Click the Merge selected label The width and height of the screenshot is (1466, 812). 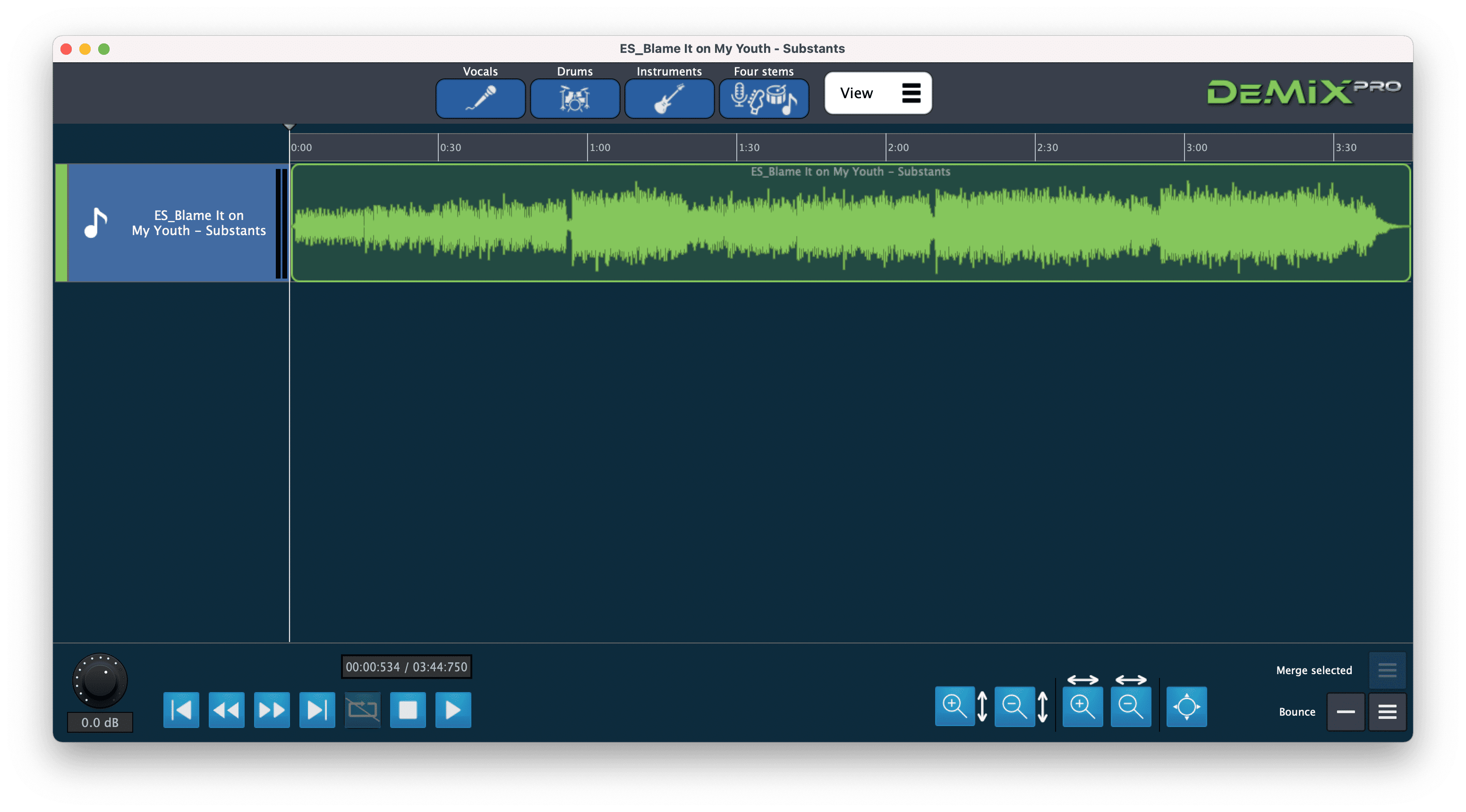[1313, 670]
